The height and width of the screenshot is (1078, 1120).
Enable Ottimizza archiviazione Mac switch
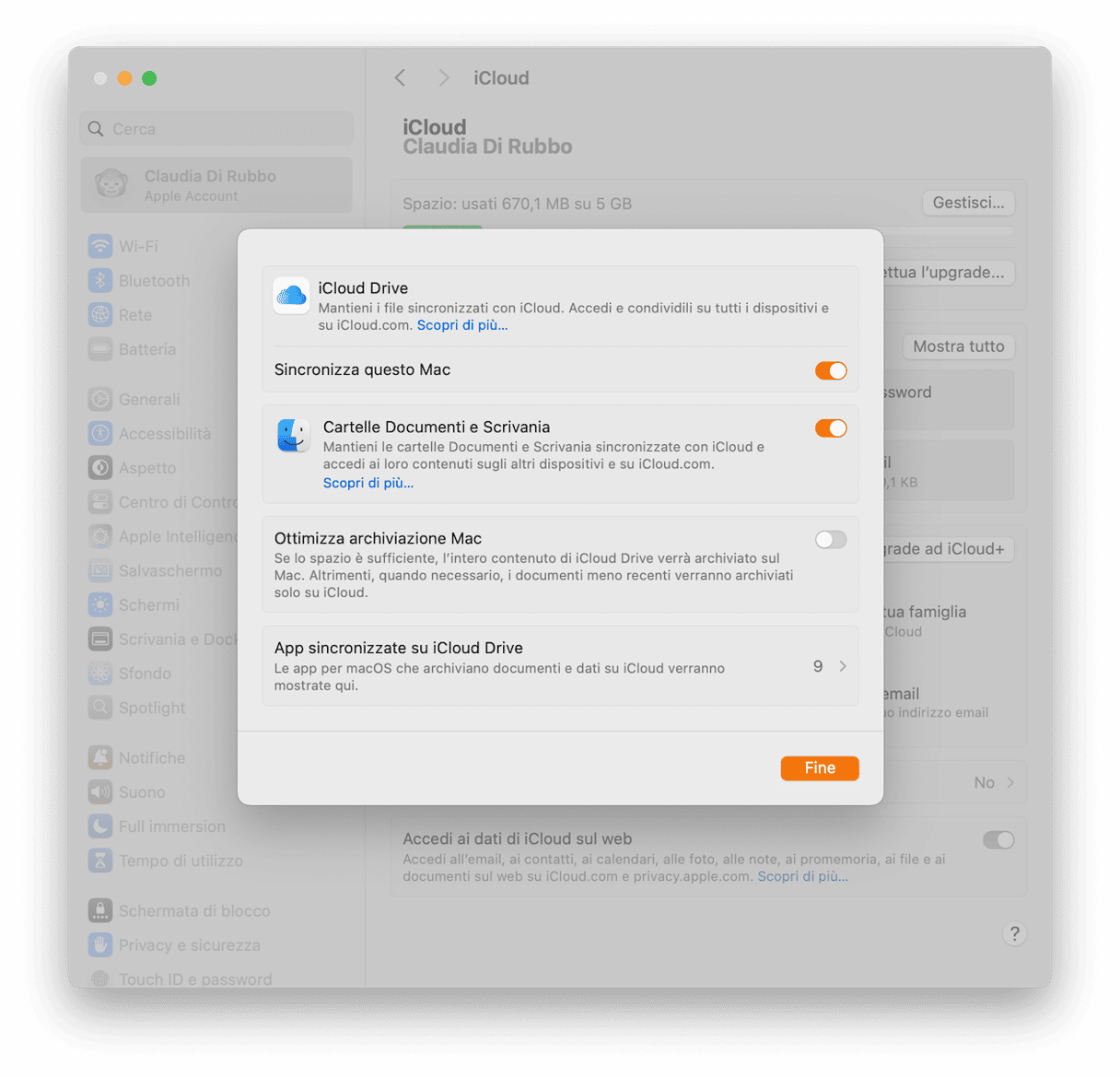(x=830, y=540)
